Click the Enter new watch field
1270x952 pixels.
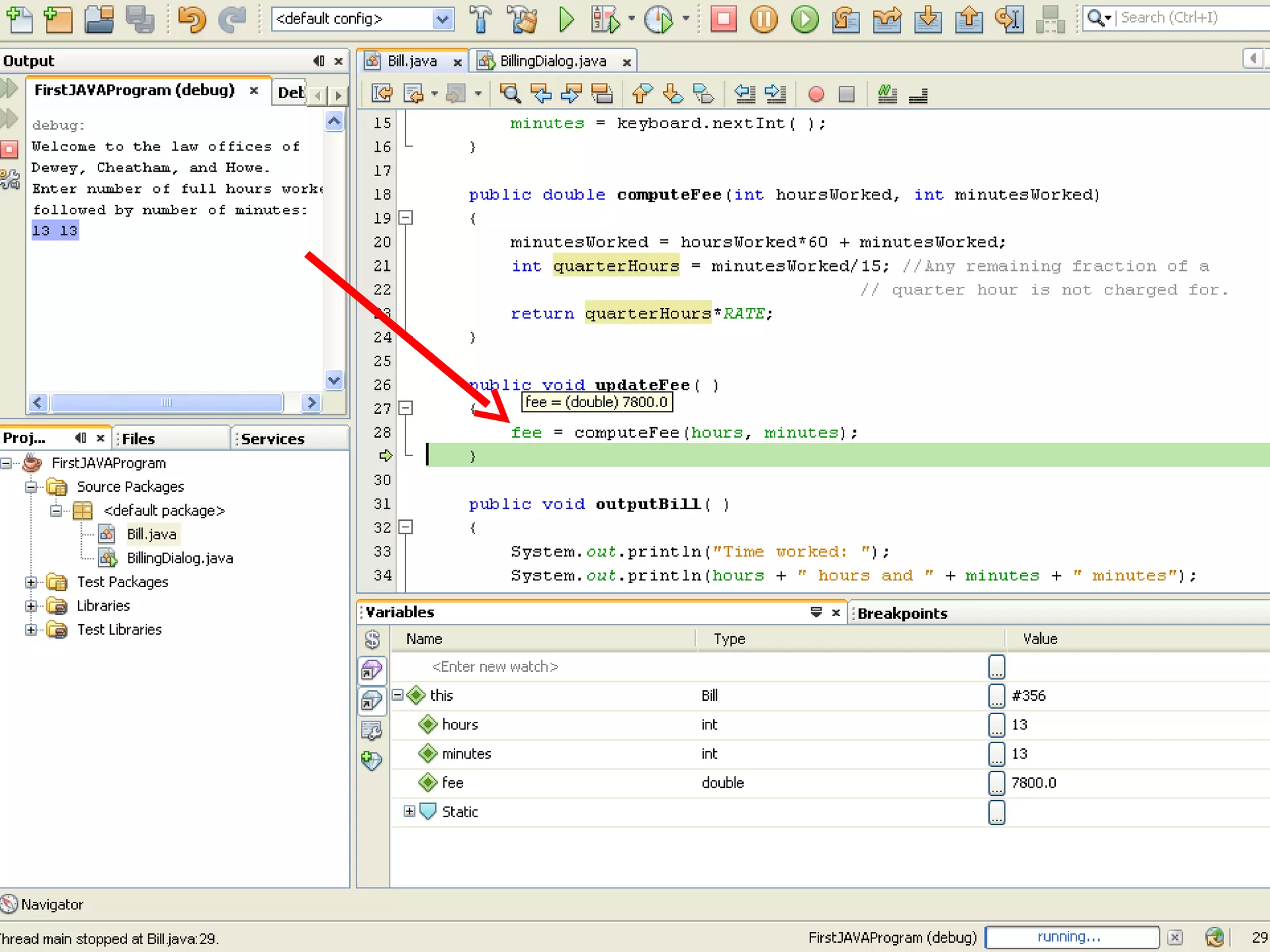[495, 666]
